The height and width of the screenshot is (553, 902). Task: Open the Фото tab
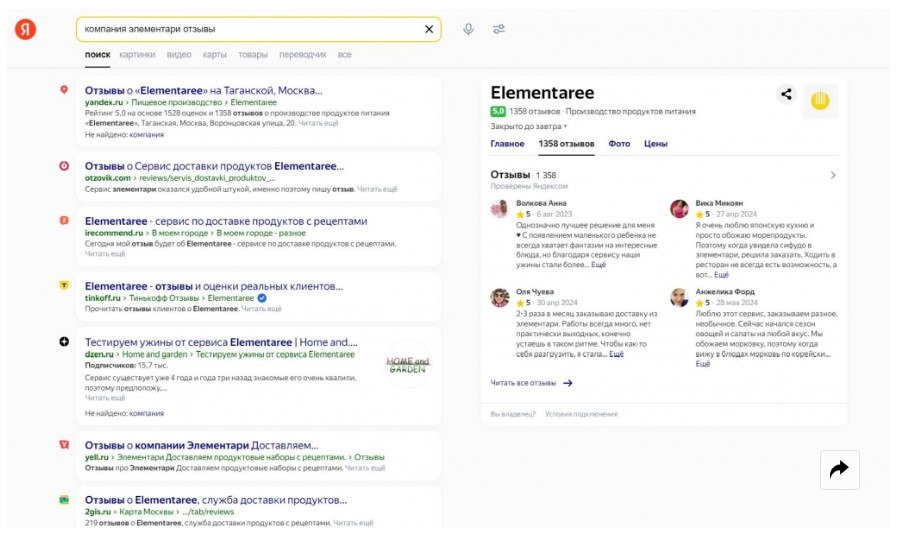point(619,144)
